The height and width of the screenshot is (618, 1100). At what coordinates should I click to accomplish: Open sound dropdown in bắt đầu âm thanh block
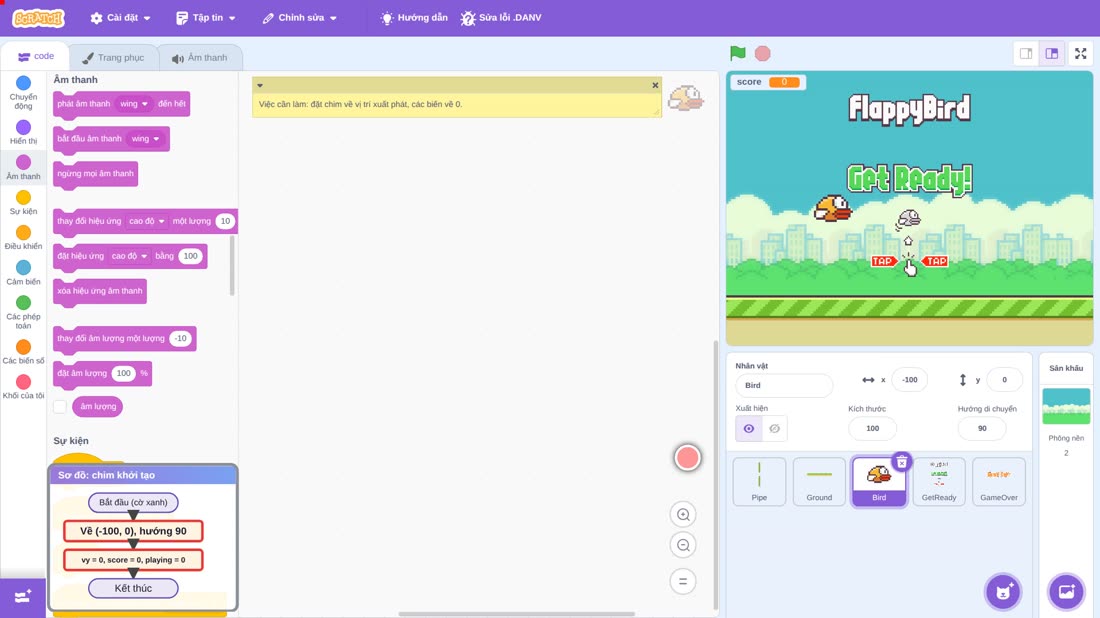145,139
